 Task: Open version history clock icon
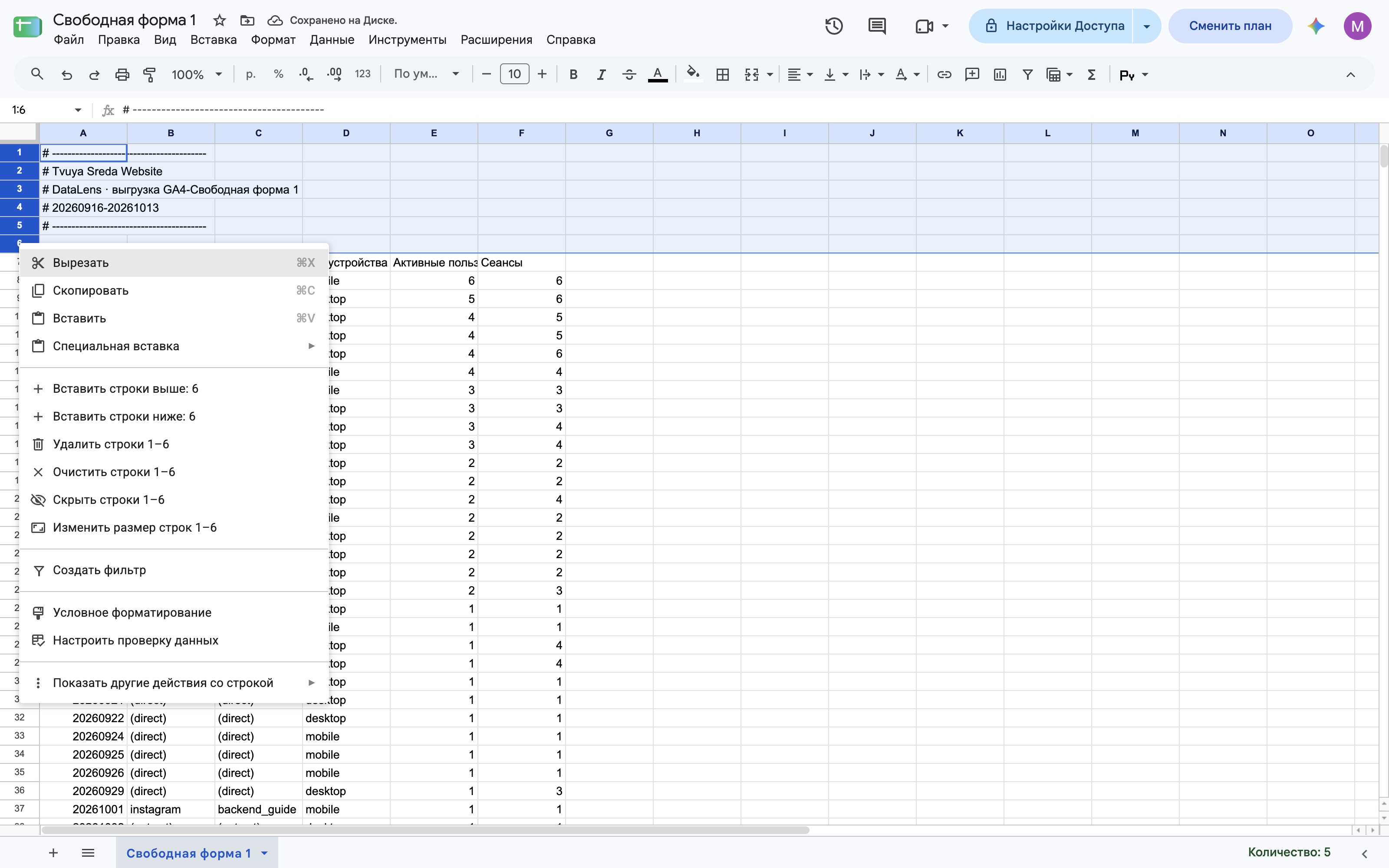pyautogui.click(x=834, y=26)
